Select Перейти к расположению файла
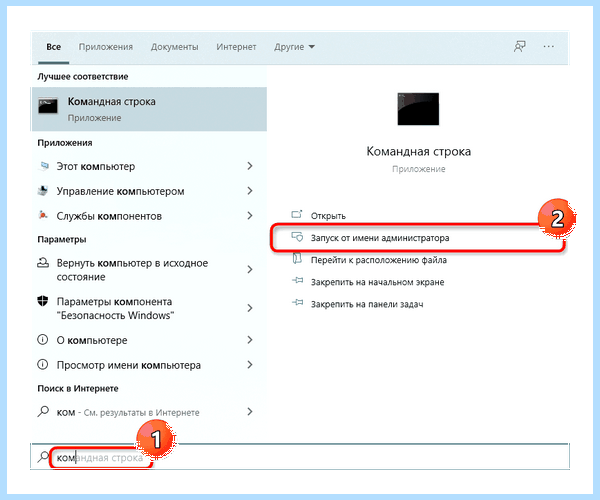 pos(378,260)
